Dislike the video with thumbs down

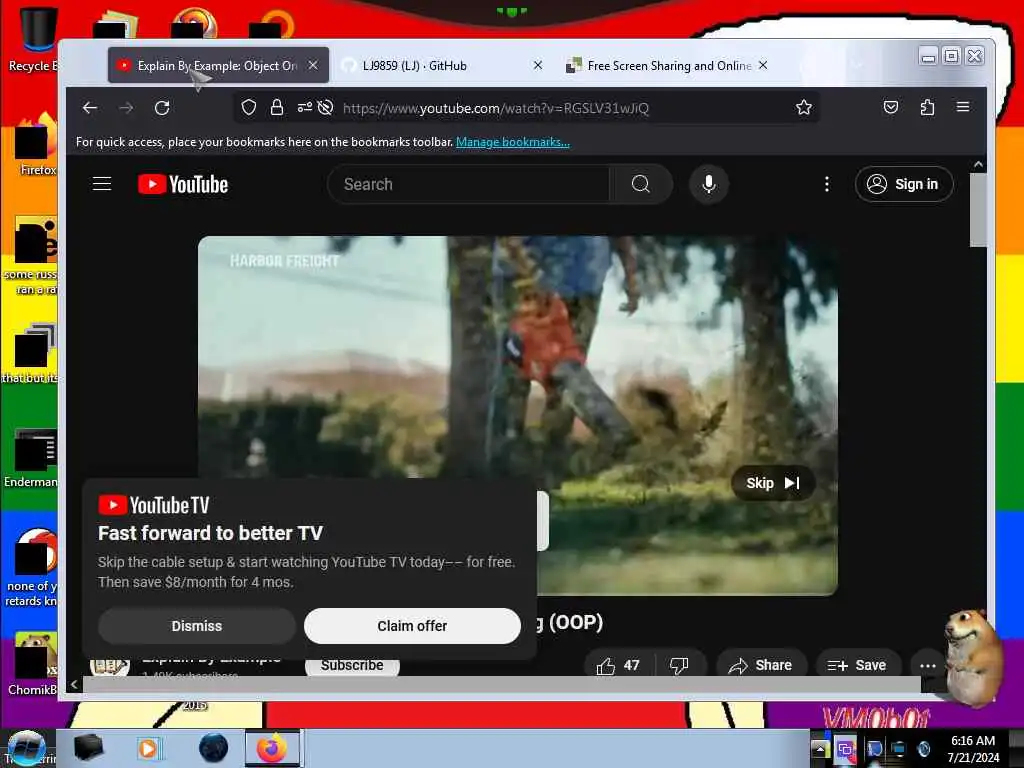click(x=679, y=665)
